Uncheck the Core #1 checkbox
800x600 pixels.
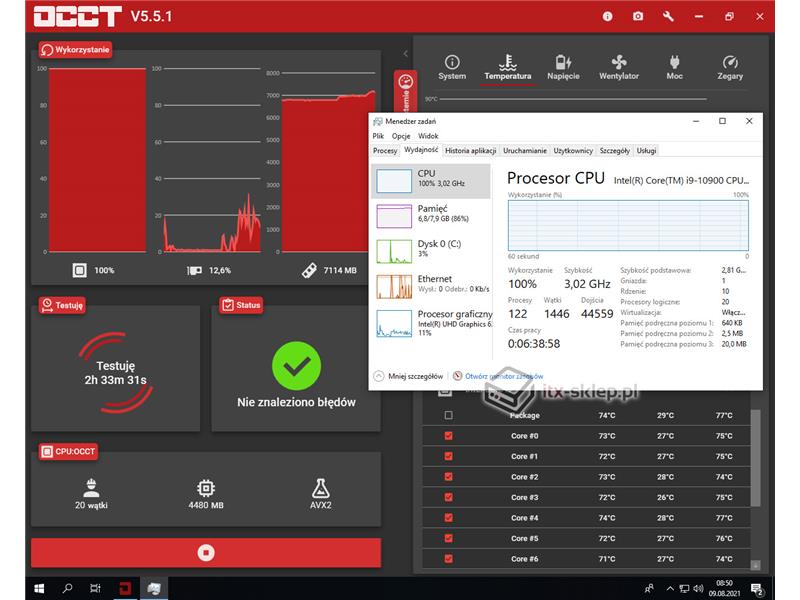448,456
